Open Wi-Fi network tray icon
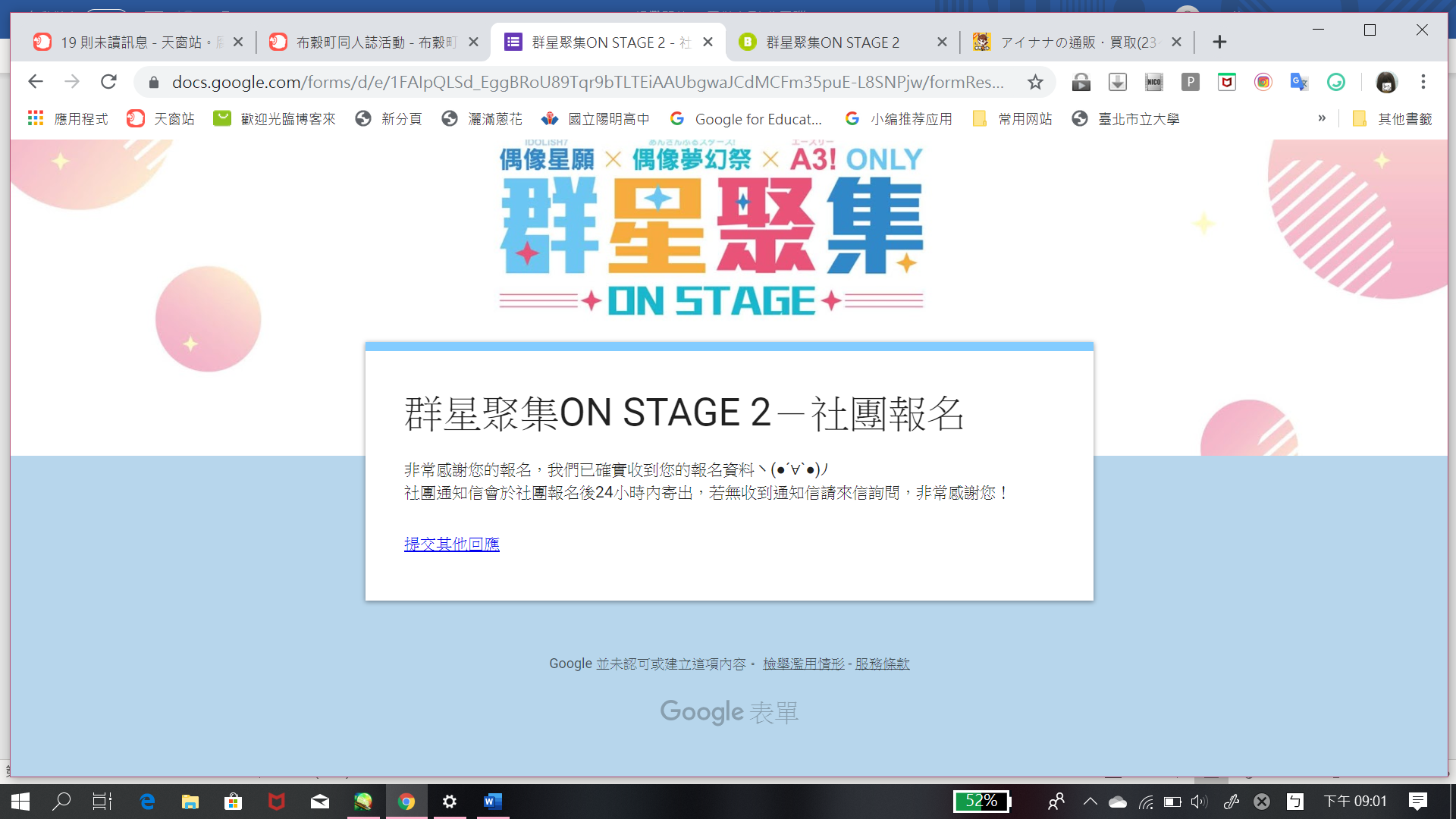 pyautogui.click(x=1146, y=802)
